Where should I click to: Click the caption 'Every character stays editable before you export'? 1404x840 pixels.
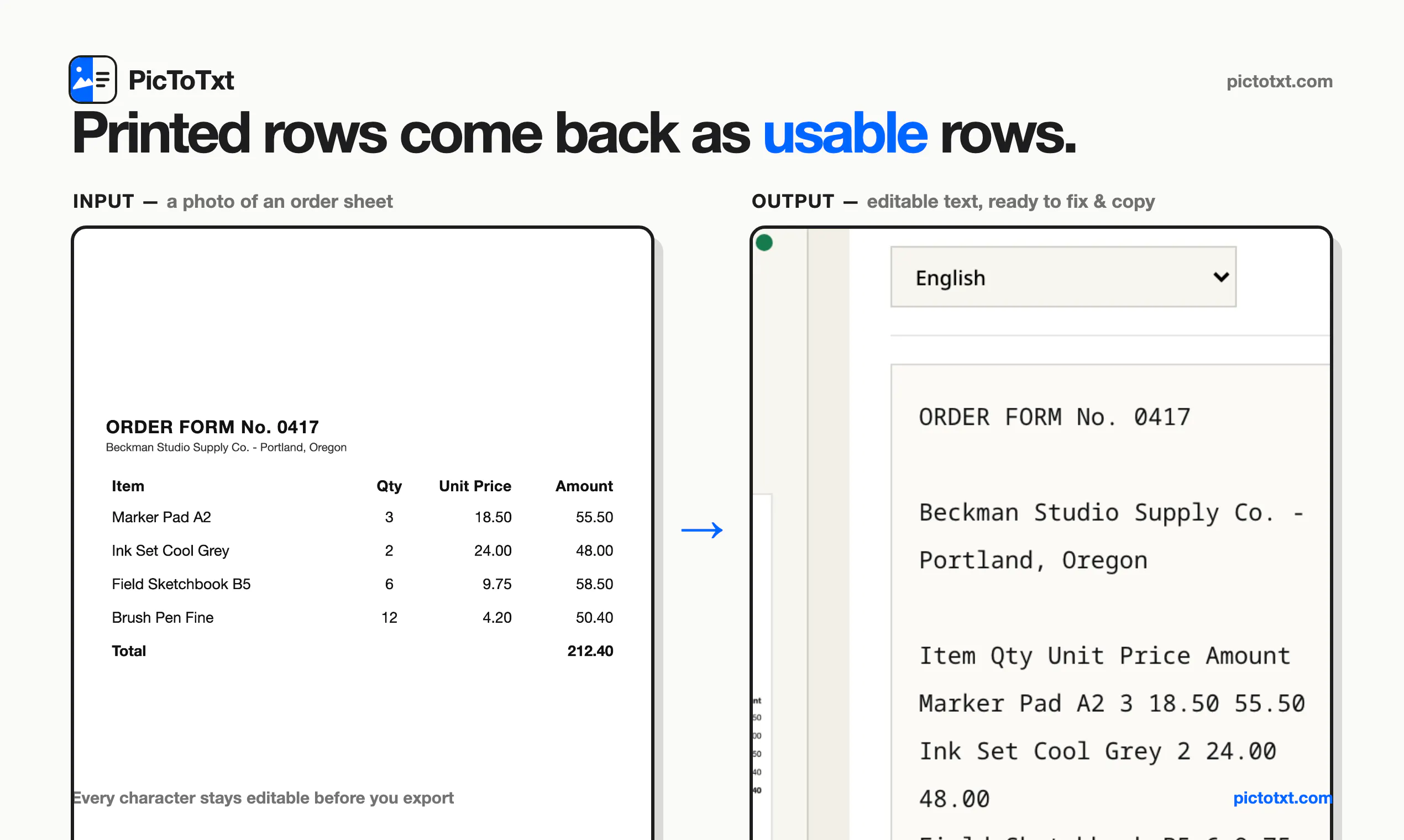(x=263, y=797)
